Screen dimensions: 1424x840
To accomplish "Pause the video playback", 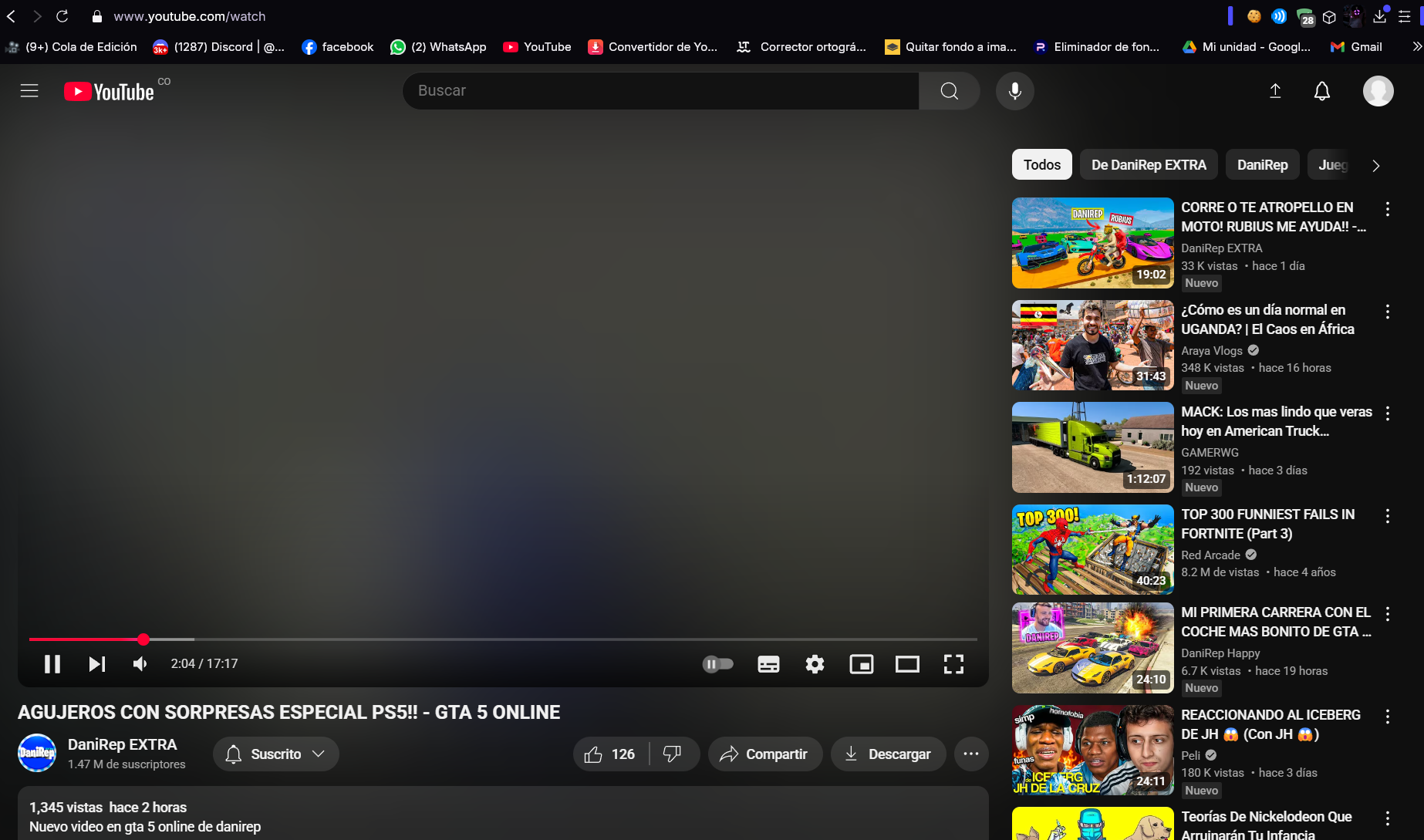I will pos(52,663).
